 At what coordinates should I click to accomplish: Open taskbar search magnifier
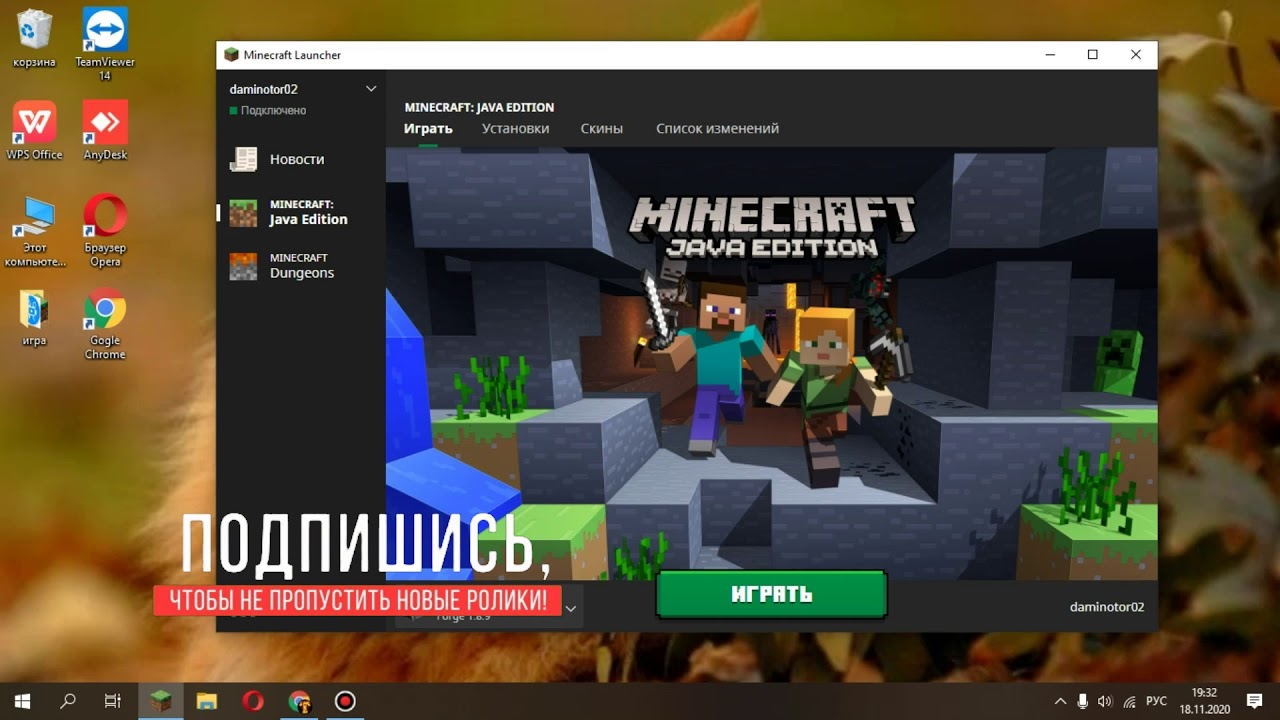68,701
